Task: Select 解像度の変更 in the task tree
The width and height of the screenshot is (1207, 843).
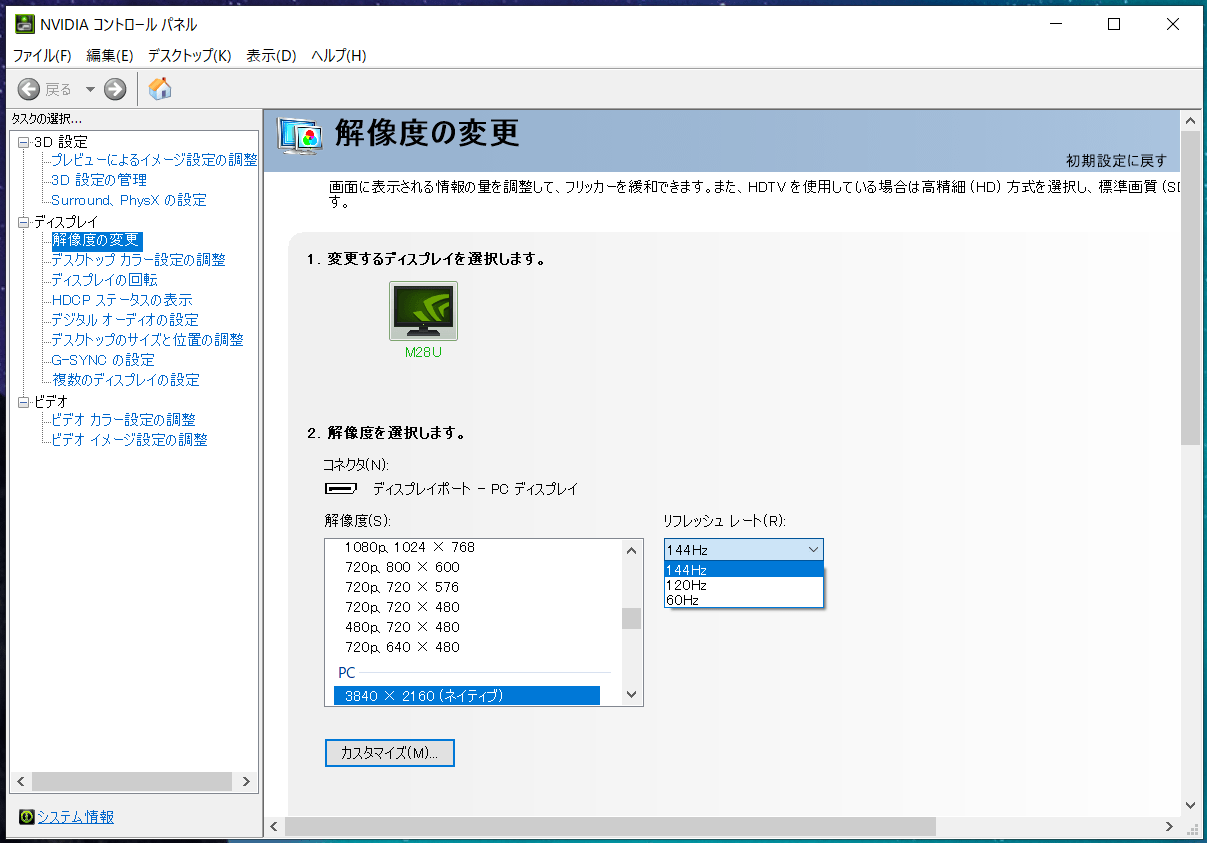Action: coord(96,240)
